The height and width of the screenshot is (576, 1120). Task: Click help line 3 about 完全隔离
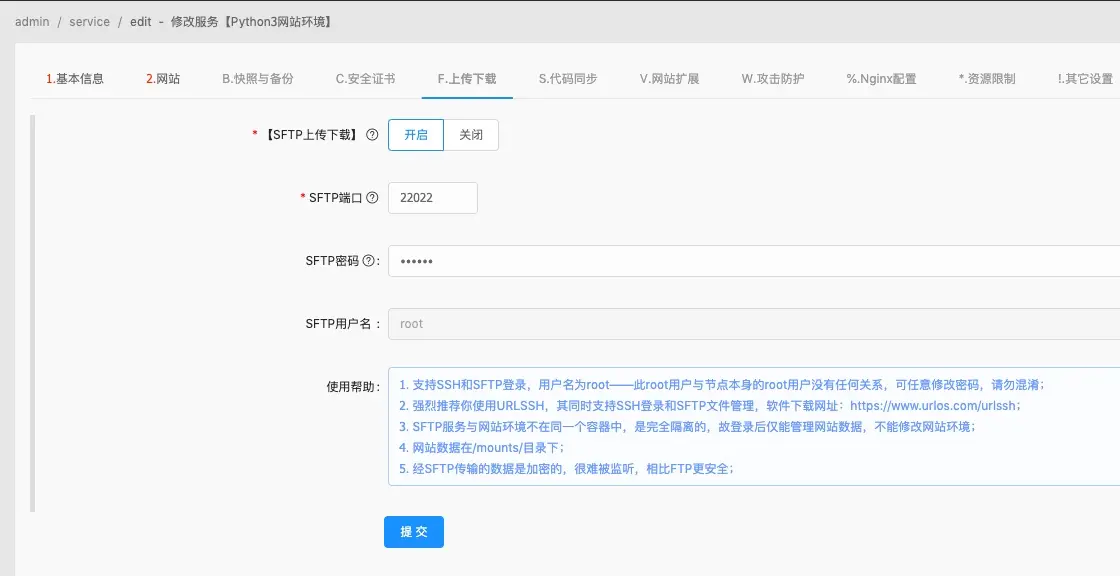[687, 427]
